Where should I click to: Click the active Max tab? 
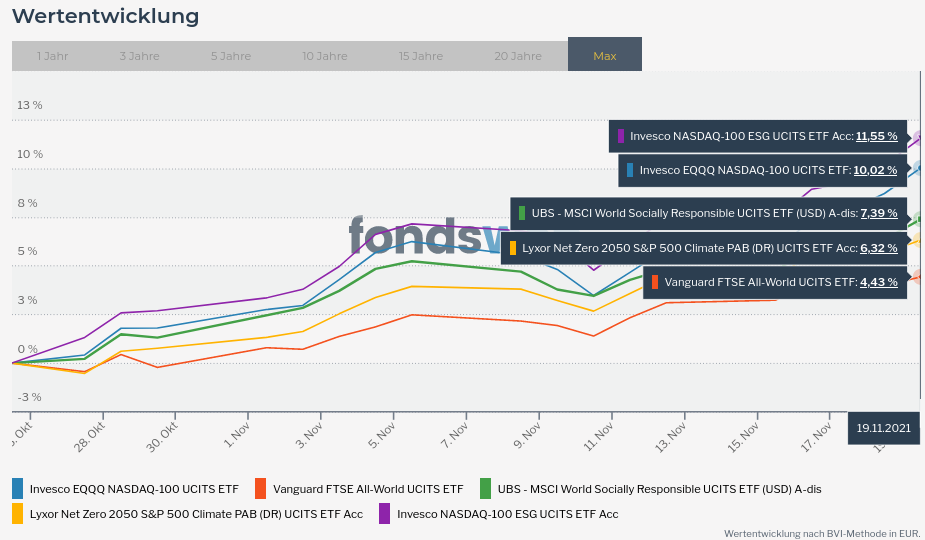tap(605, 56)
